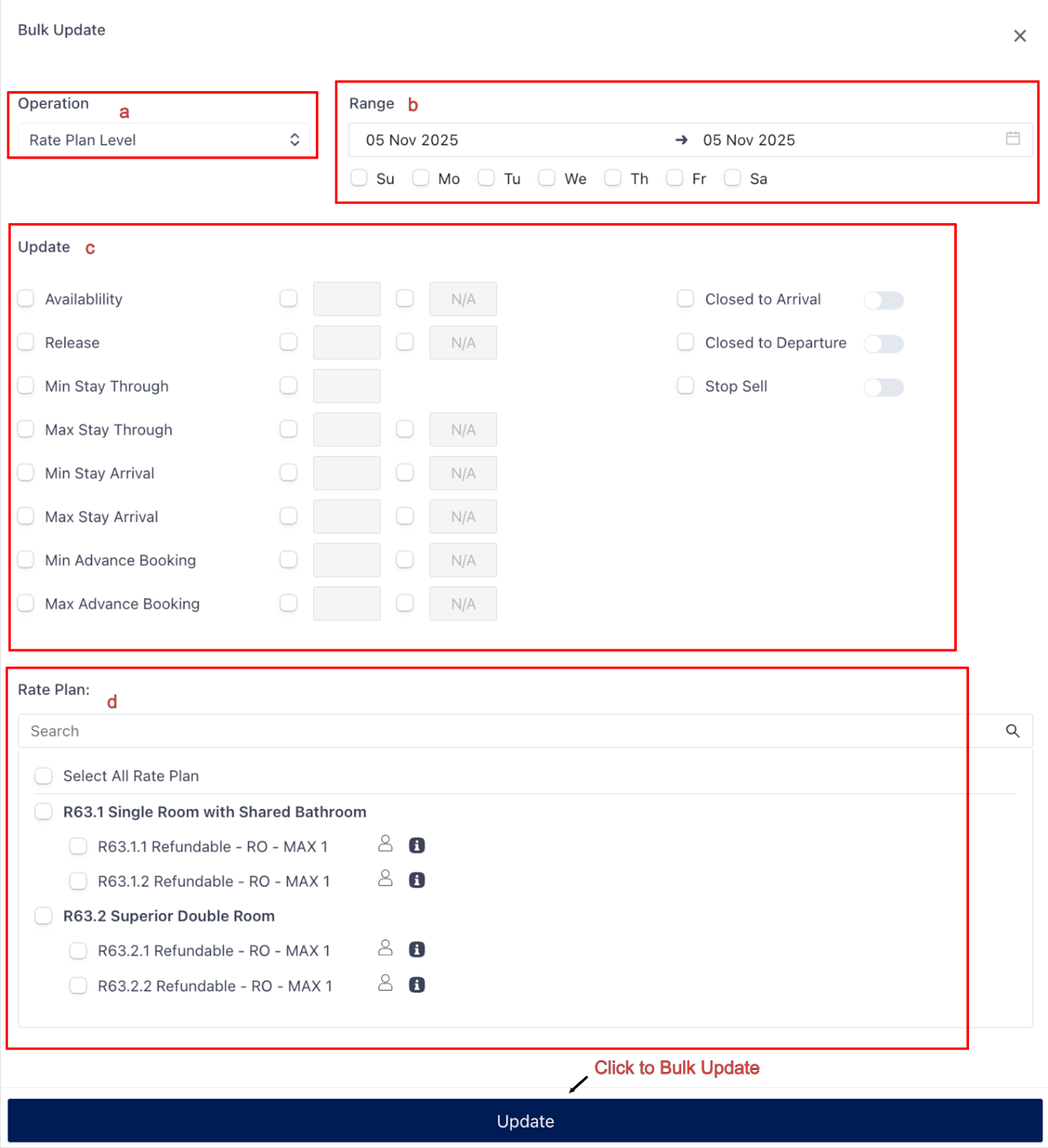
Task: Open the Operation Rate Plan Level dropdown
Action: pos(164,140)
